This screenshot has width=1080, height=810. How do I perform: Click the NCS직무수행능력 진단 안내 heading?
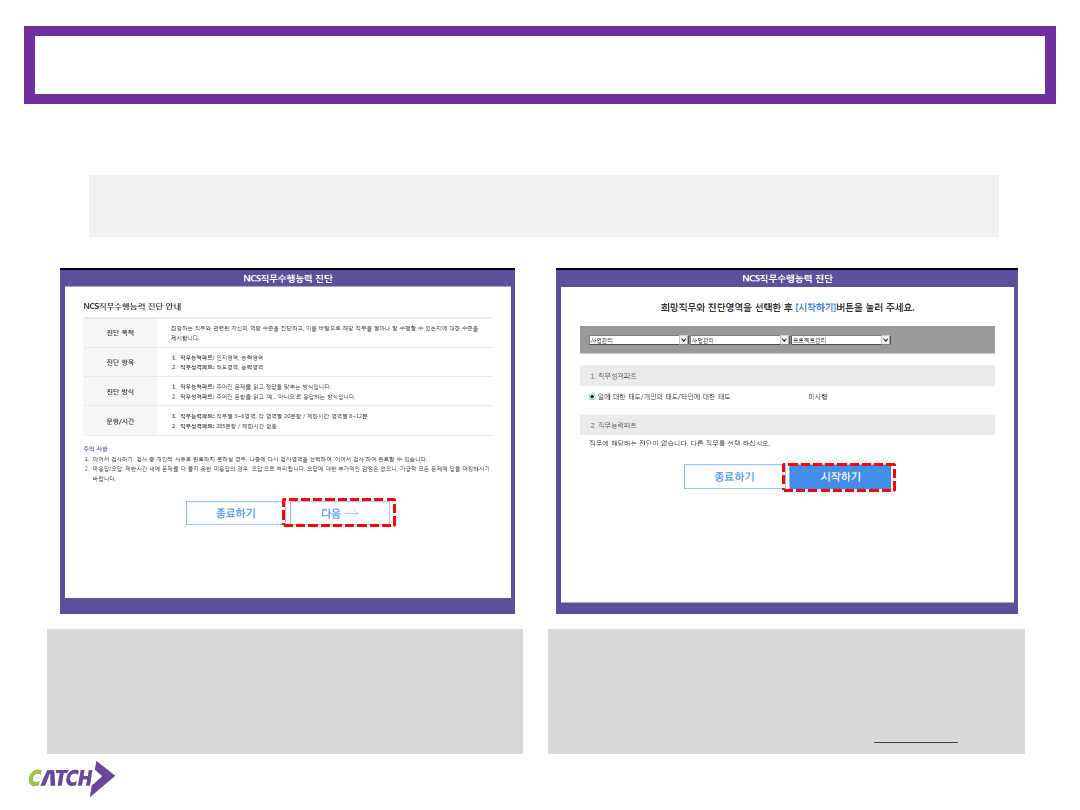click(136, 305)
